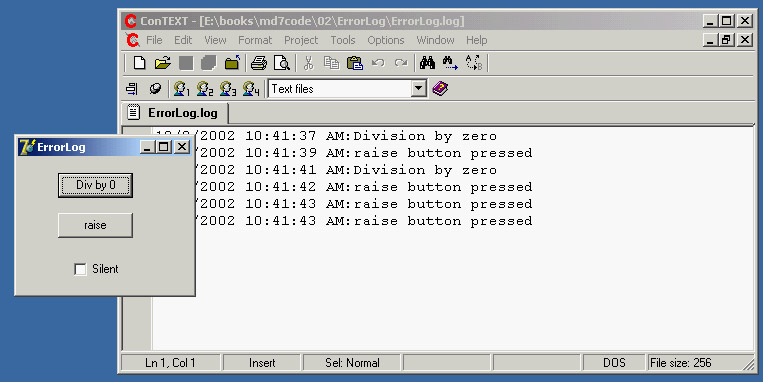Click the Sel: Normal status panel
This screenshot has height=382, width=763.
(x=352, y=363)
